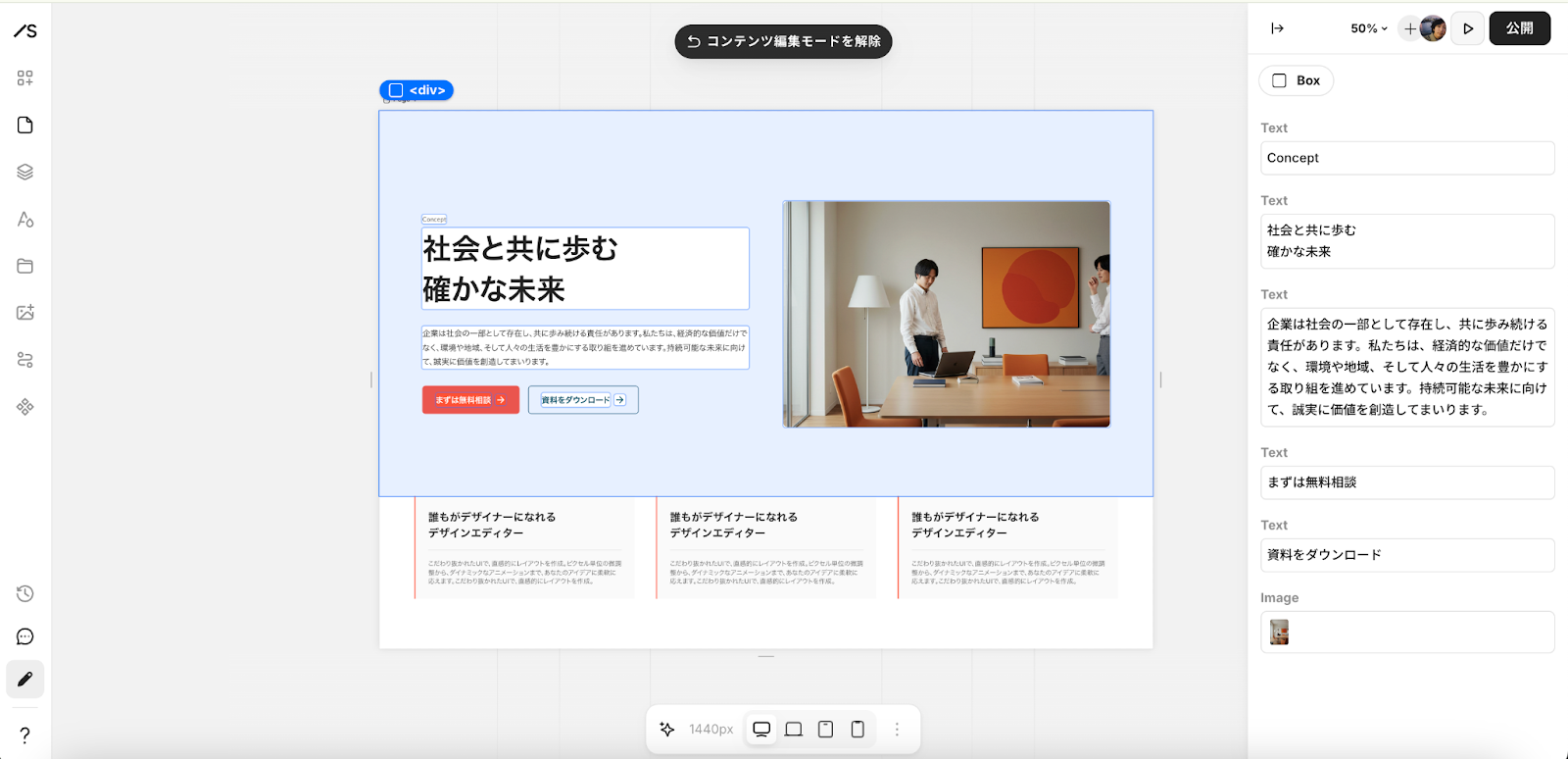
Task: Collapse the right side panel
Action: (x=1277, y=28)
